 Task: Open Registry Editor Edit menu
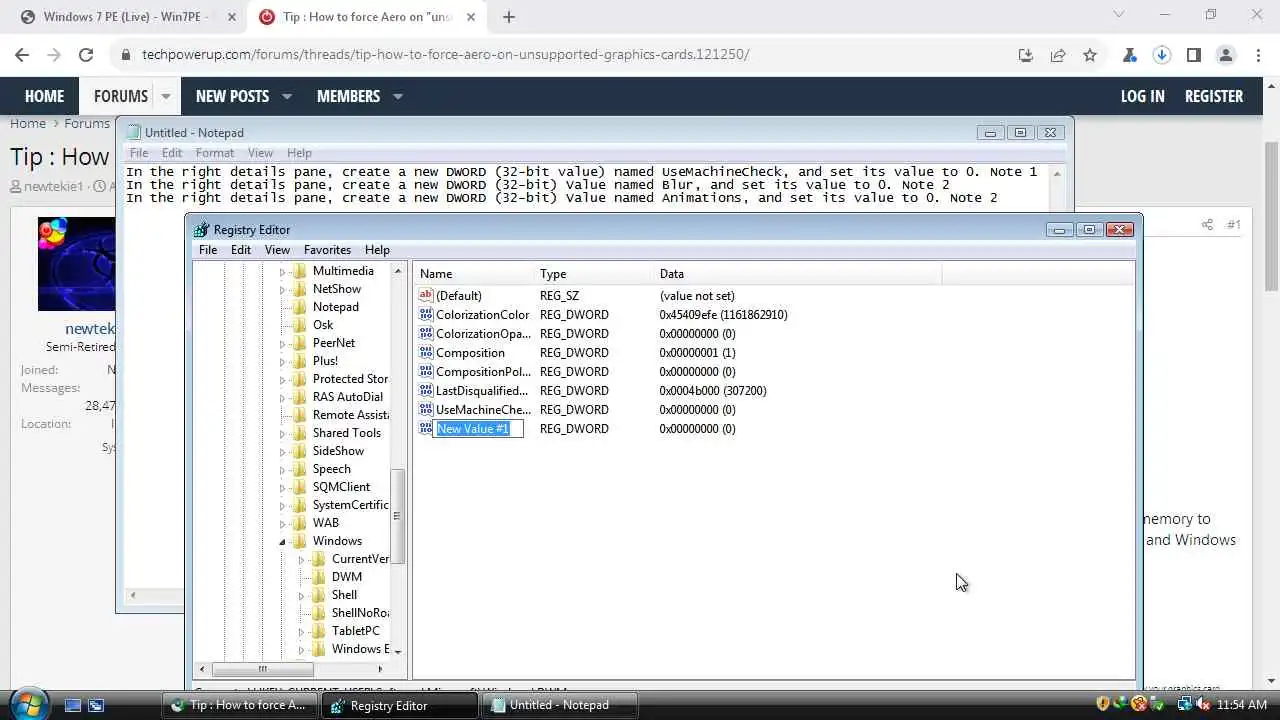coord(241,250)
